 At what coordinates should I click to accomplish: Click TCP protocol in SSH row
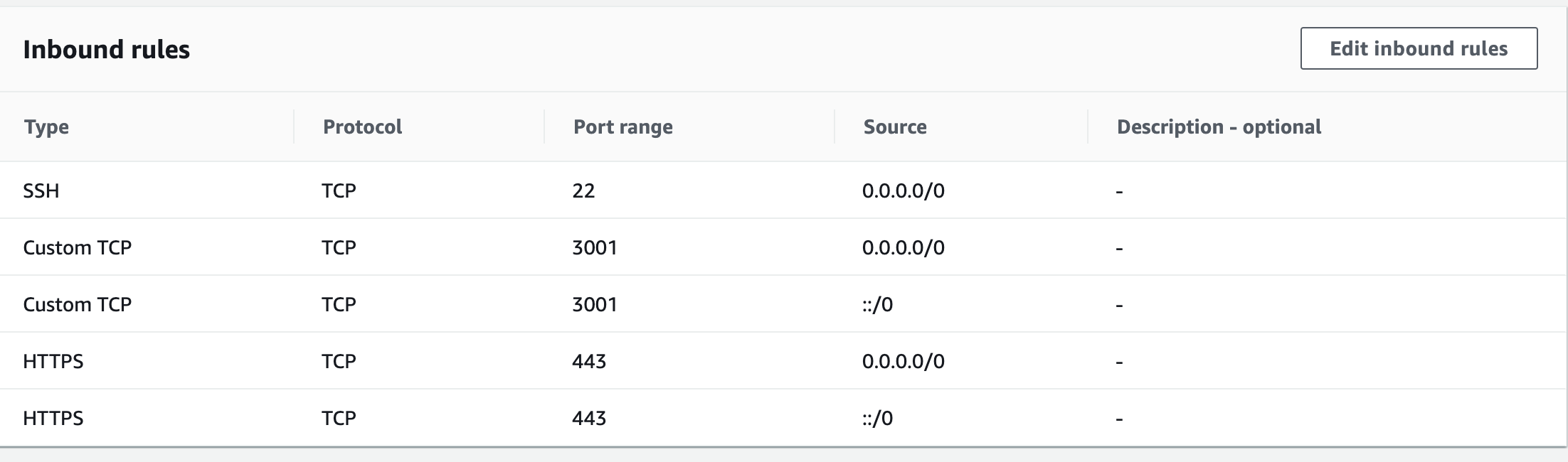pyautogui.click(x=339, y=190)
